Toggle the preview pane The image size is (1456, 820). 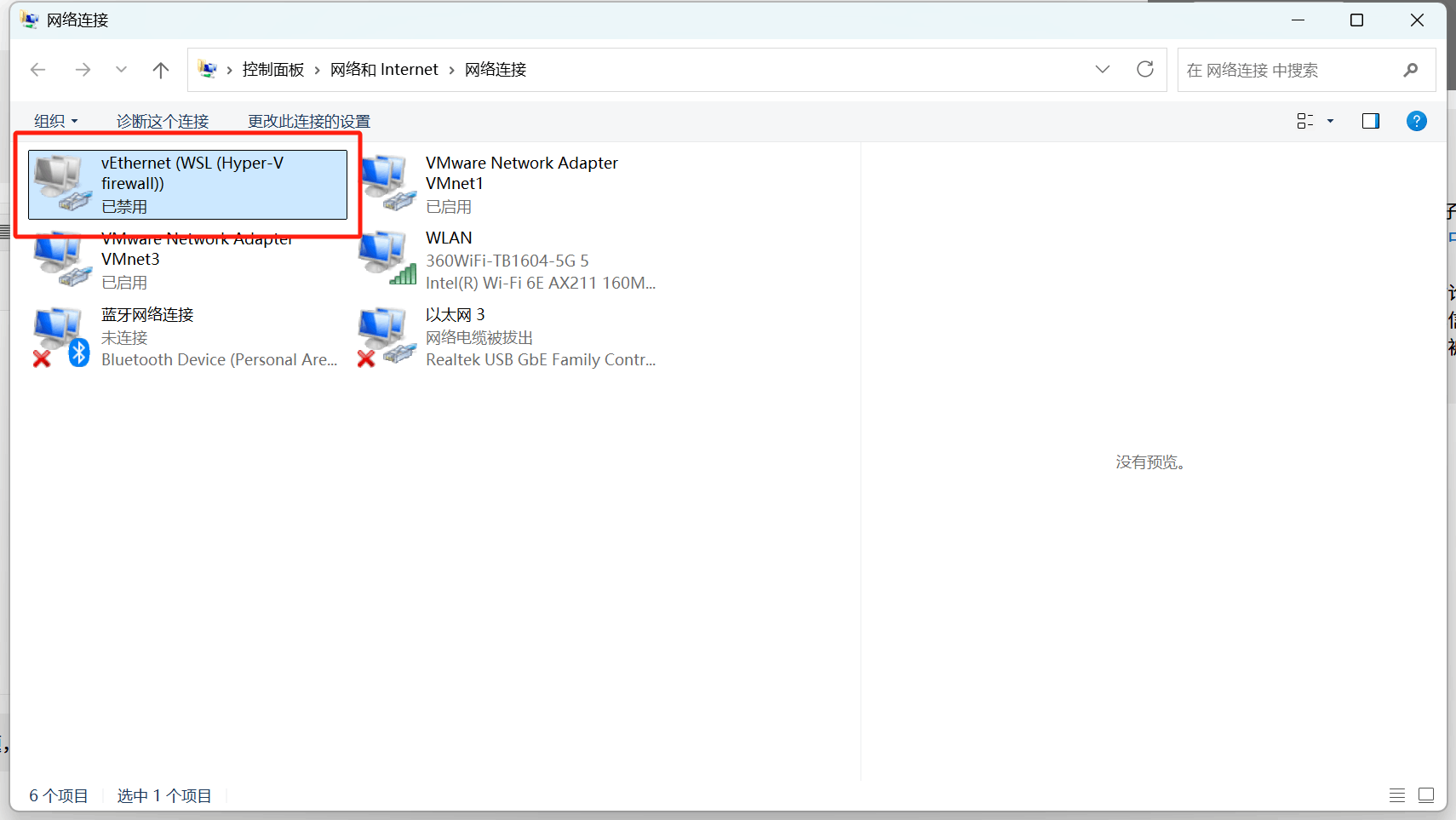coord(1371,120)
